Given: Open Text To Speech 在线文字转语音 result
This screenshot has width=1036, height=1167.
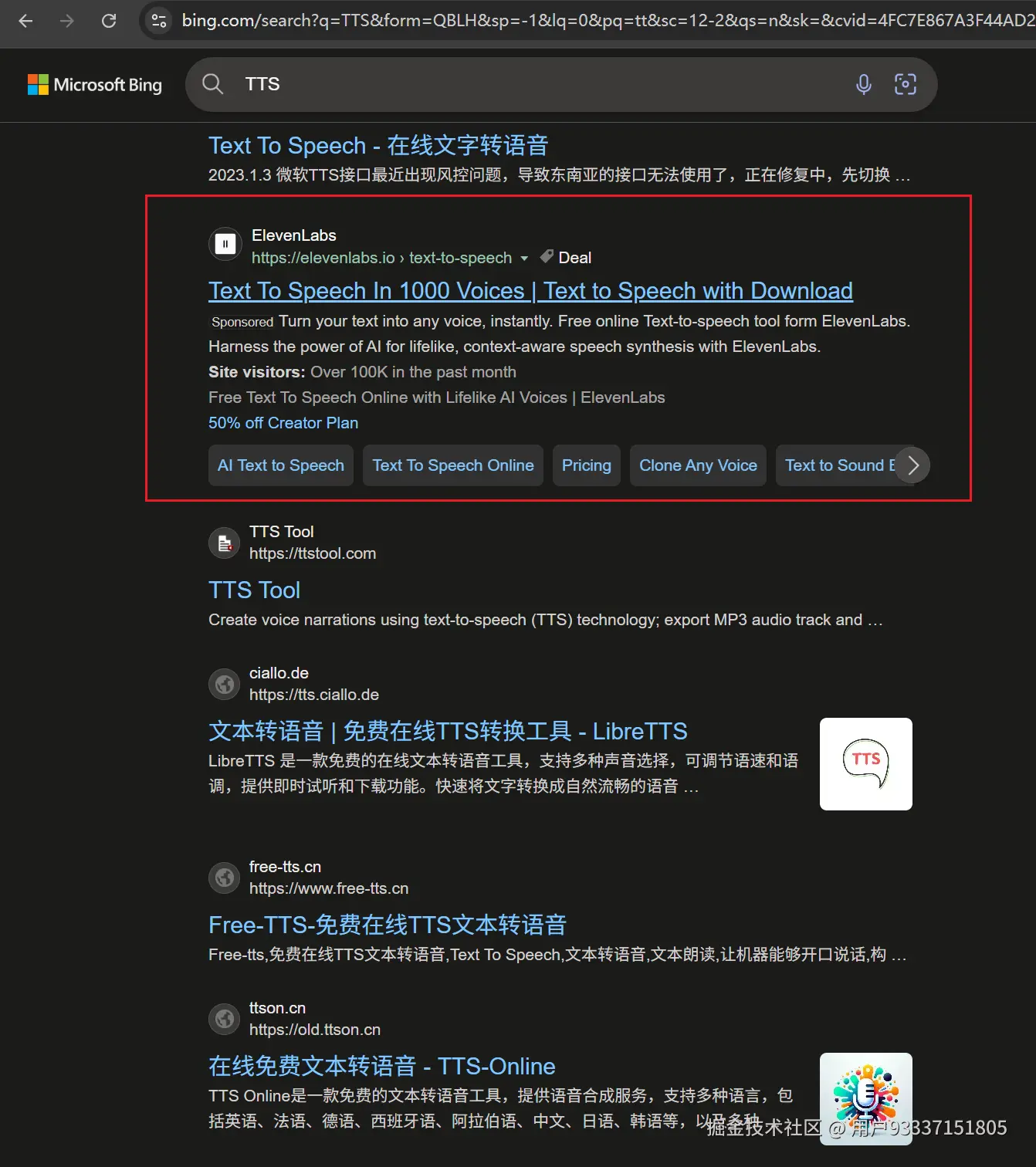Looking at the screenshot, I should click(x=378, y=145).
